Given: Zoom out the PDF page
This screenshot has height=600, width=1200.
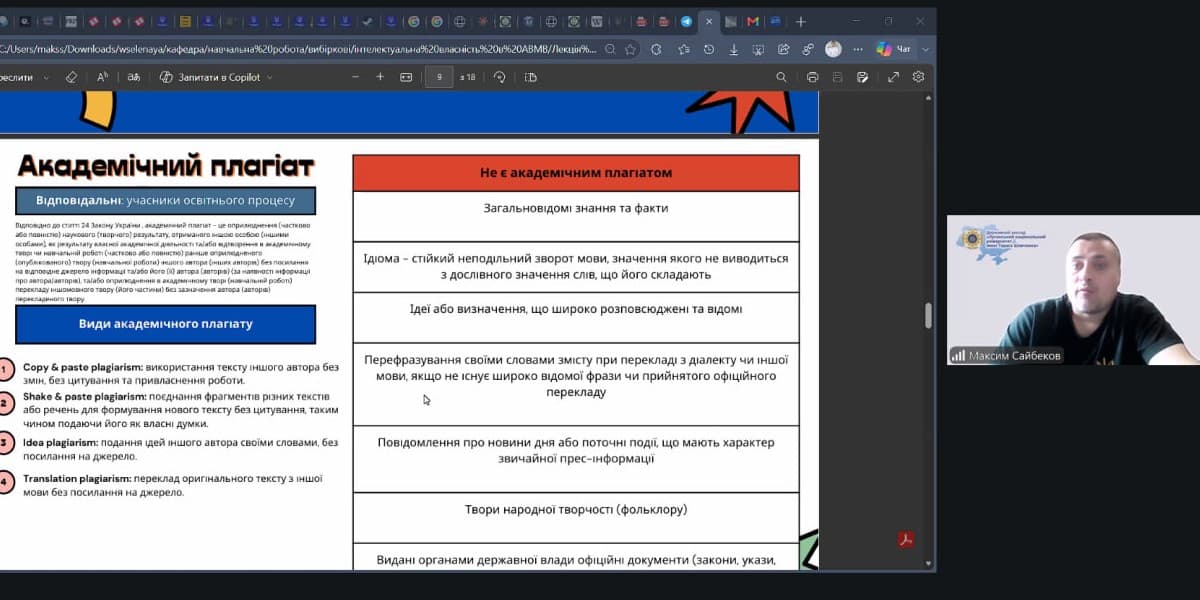Looking at the screenshot, I should click(x=354, y=77).
